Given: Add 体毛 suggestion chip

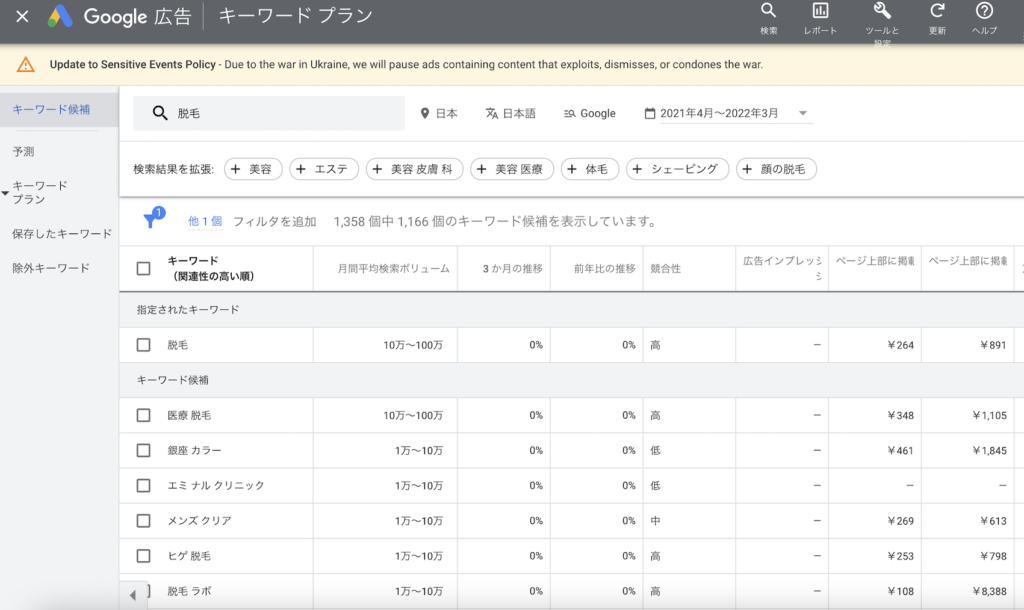Looking at the screenshot, I should coord(590,169).
